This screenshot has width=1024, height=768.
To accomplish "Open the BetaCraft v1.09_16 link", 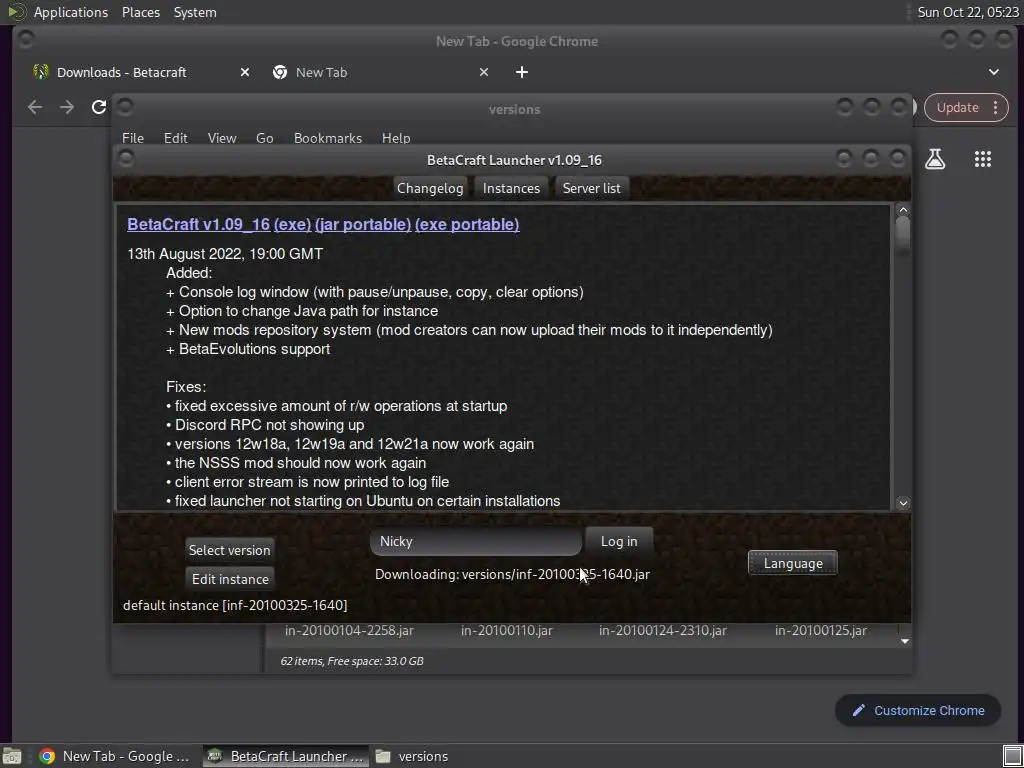I will point(199,224).
